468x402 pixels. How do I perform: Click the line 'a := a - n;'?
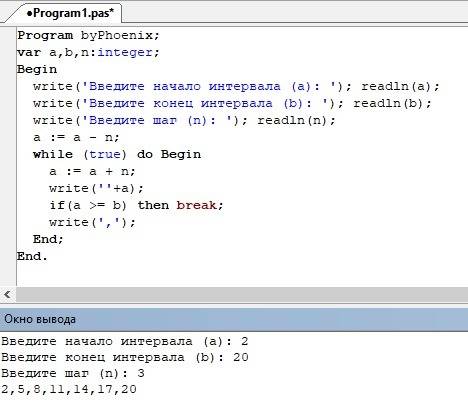tap(76, 137)
